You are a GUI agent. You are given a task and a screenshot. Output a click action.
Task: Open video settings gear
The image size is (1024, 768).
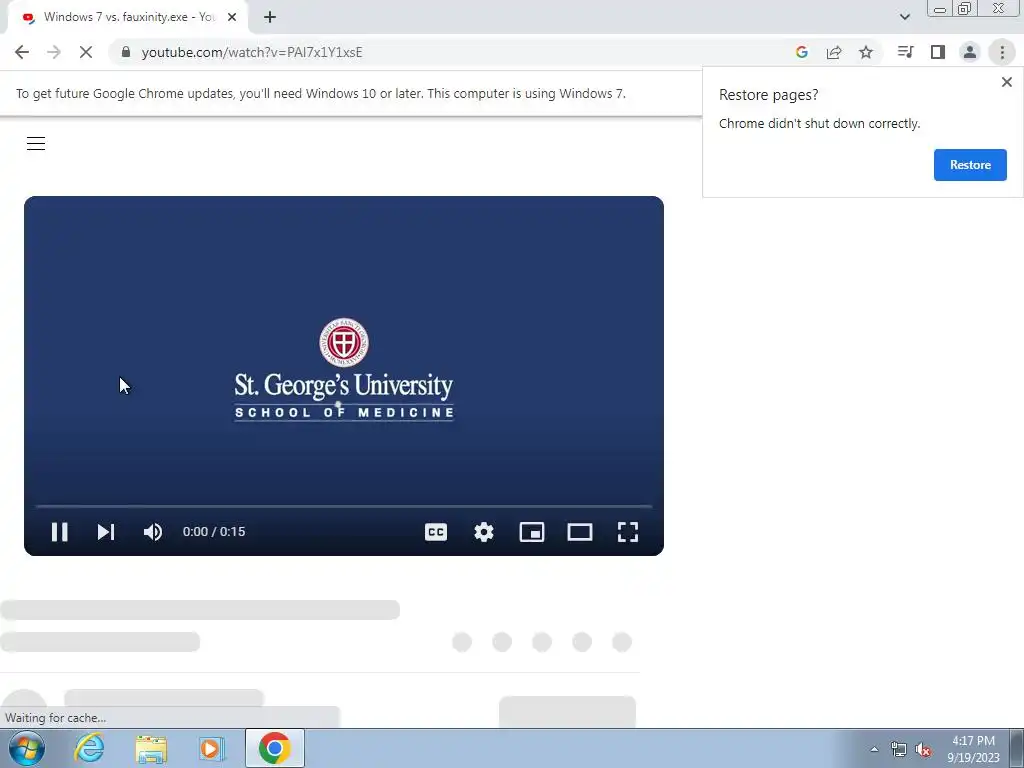[x=484, y=532]
